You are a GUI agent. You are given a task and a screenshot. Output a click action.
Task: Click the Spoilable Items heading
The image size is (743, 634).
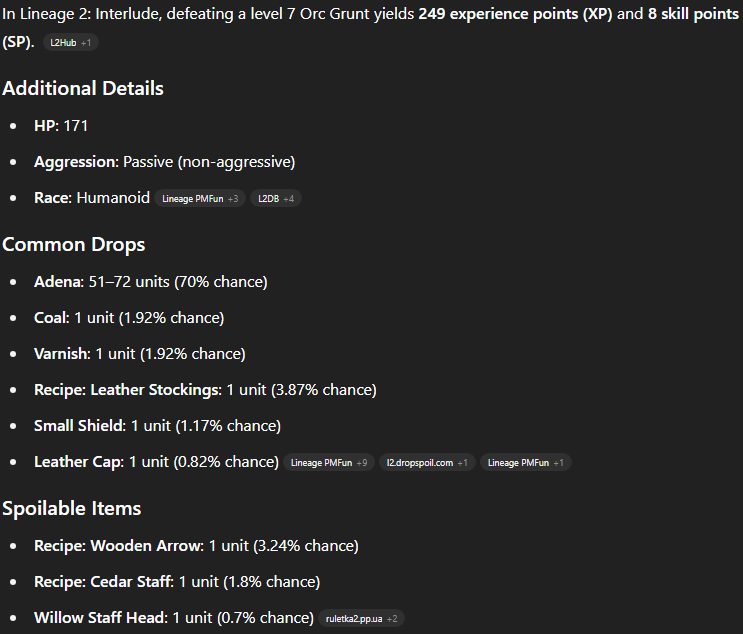click(x=72, y=508)
